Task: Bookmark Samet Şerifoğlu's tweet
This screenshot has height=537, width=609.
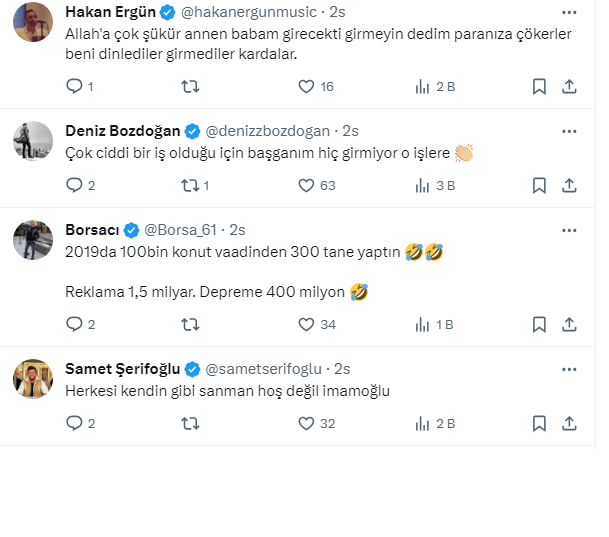Action: tap(539, 423)
